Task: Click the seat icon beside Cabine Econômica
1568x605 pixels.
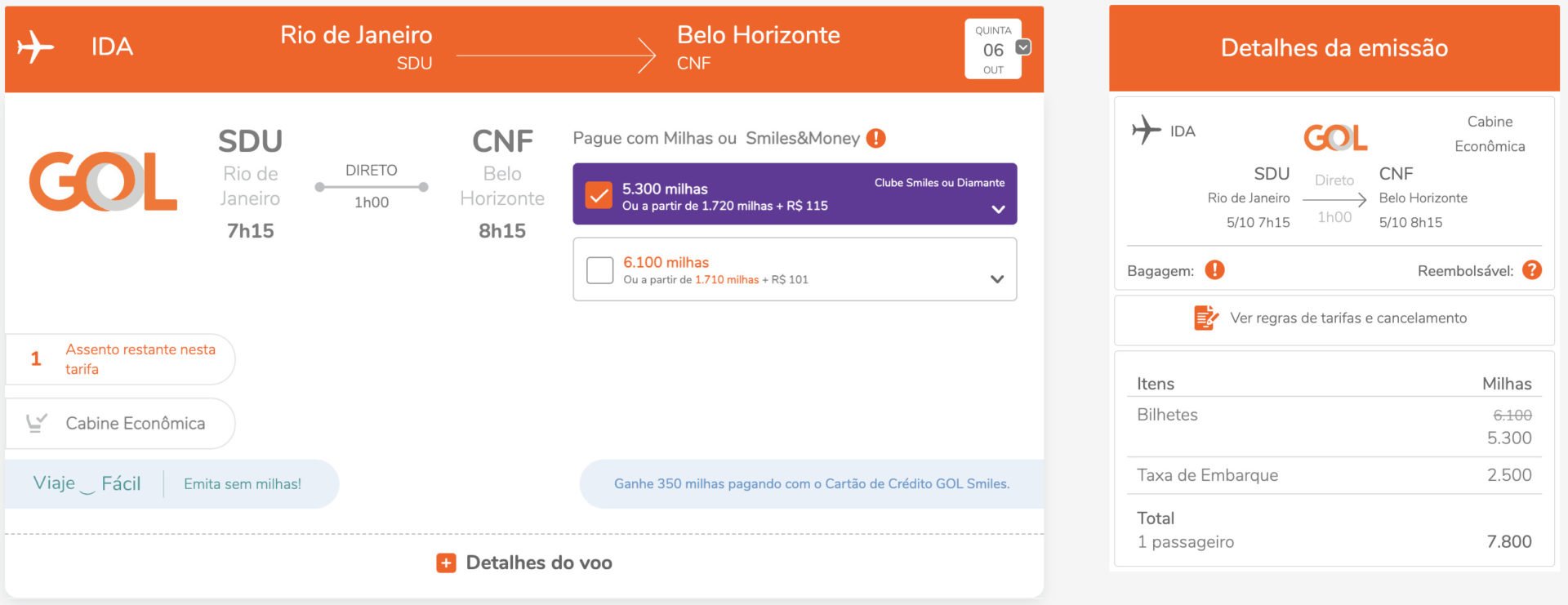Action: [37, 423]
